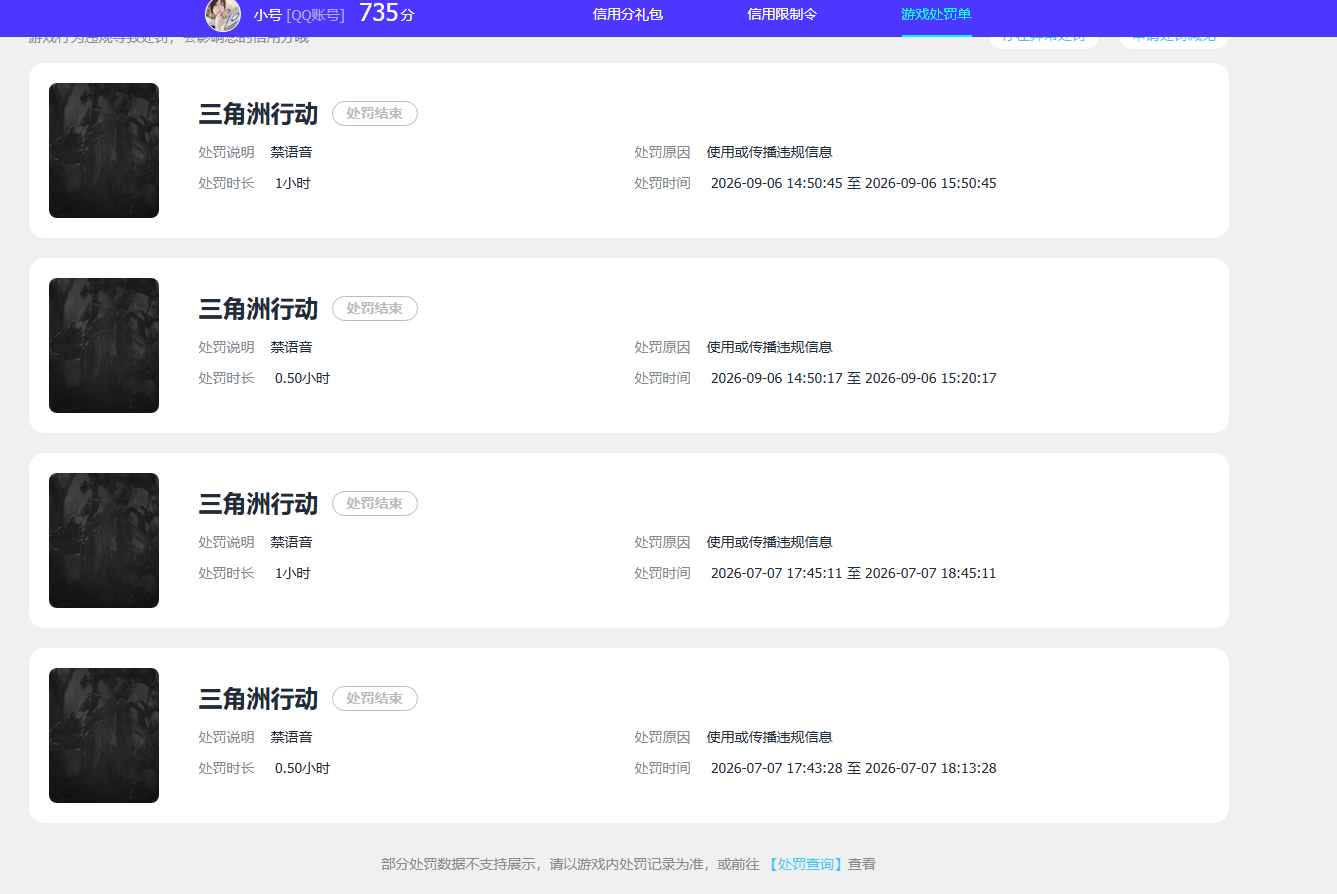
Task: Click 处罚结束 badge on the 17:43:28 penalty card
Action: (375, 699)
